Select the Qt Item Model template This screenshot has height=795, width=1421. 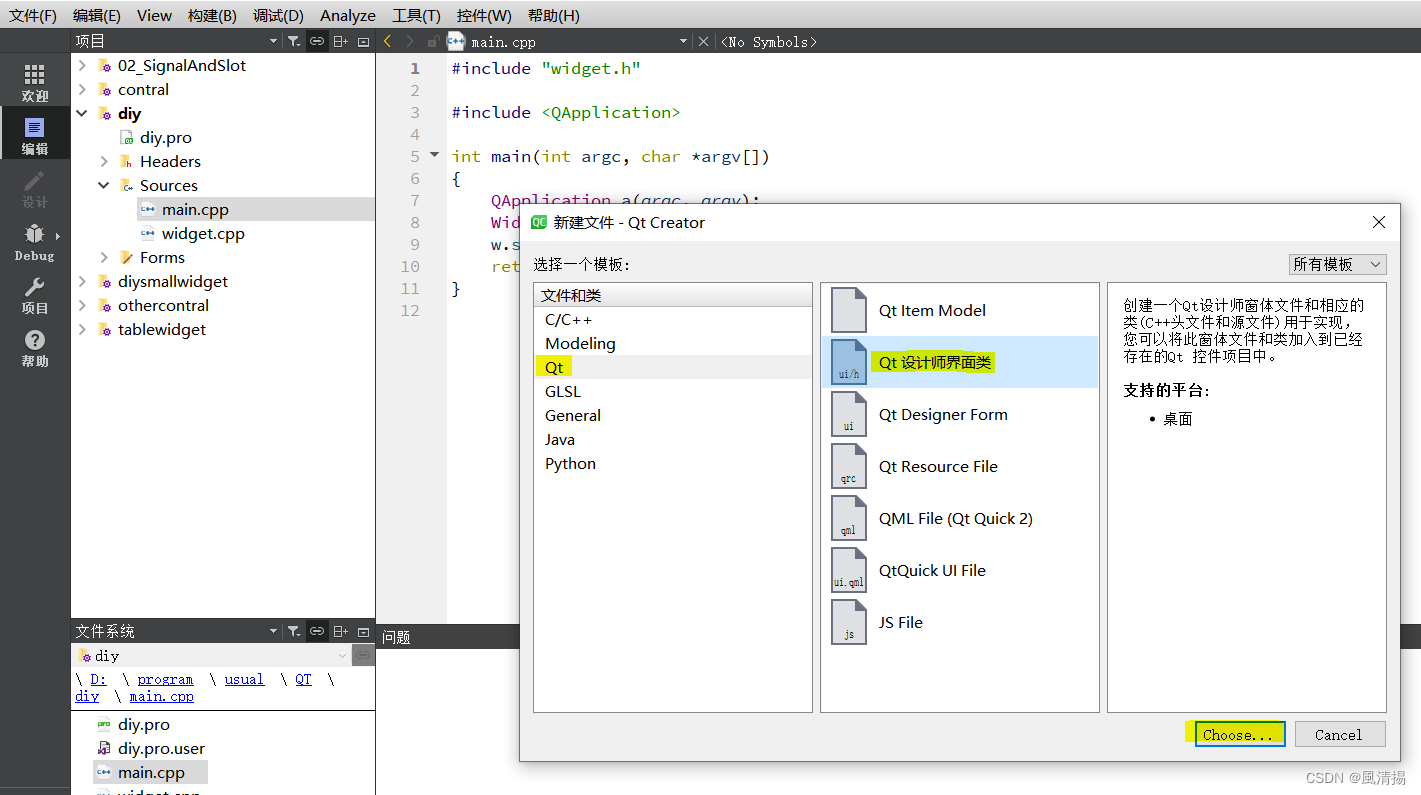tap(959, 310)
